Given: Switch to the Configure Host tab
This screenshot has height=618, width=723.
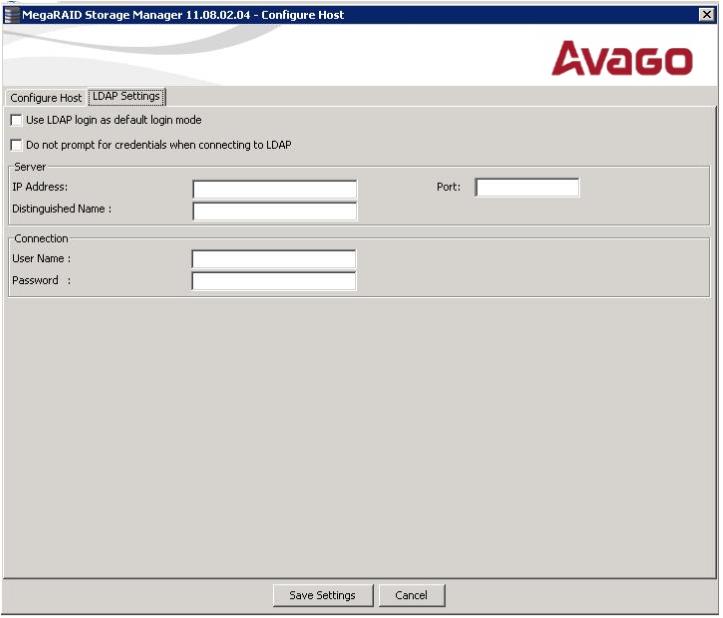Looking at the screenshot, I should (46, 97).
